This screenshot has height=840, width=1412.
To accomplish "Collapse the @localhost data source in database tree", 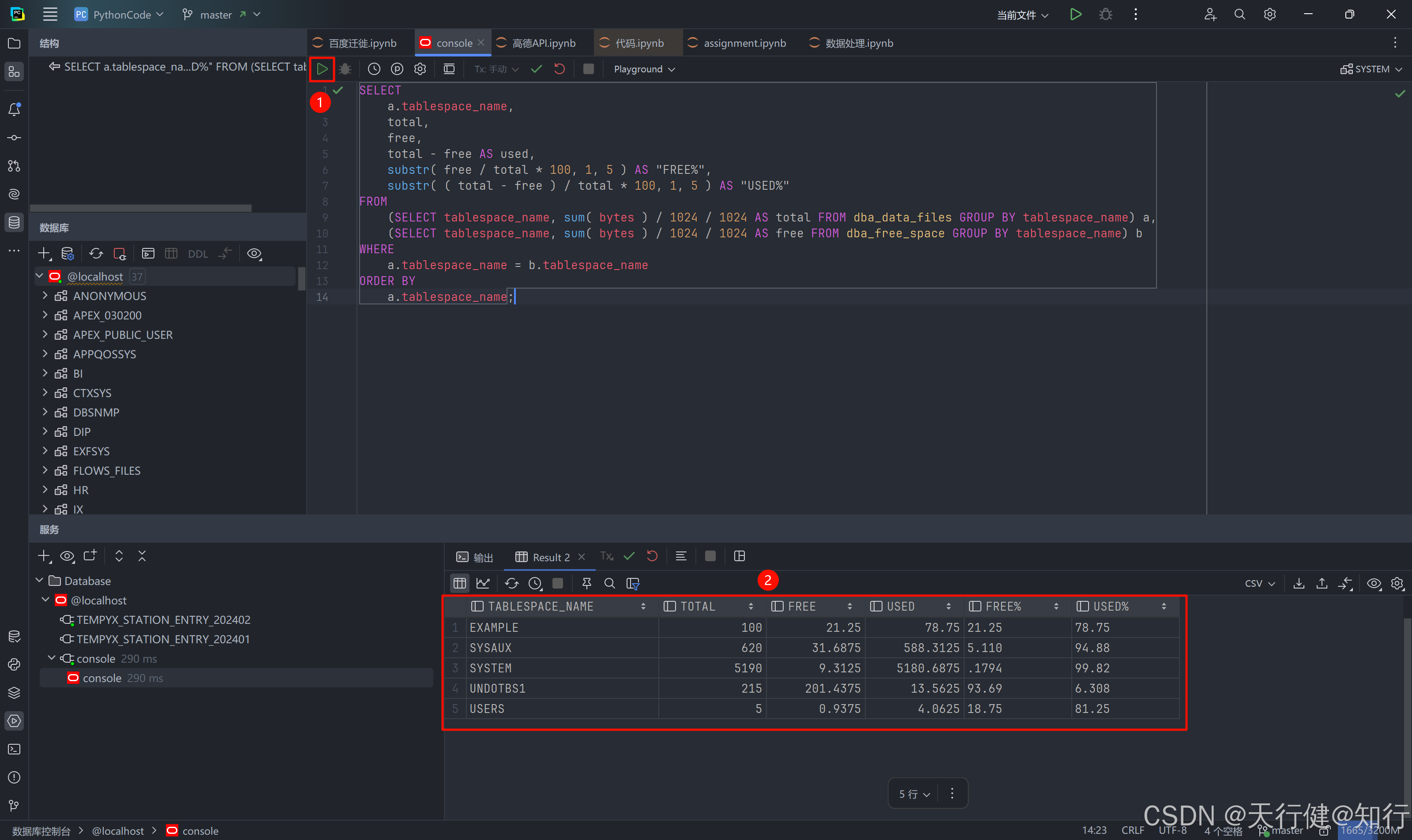I will click(x=40, y=276).
